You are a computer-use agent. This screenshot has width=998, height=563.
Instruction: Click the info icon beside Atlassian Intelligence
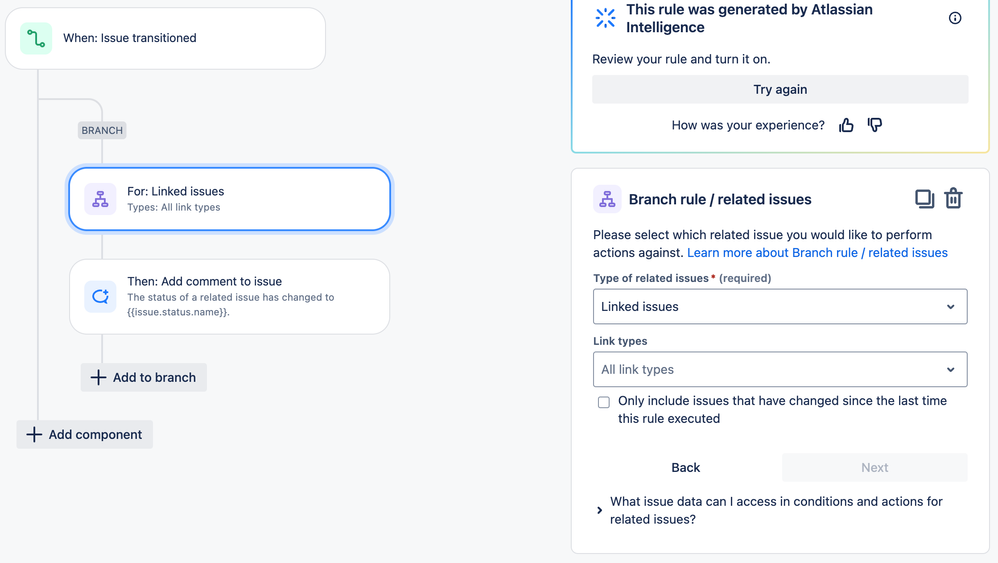[955, 18]
